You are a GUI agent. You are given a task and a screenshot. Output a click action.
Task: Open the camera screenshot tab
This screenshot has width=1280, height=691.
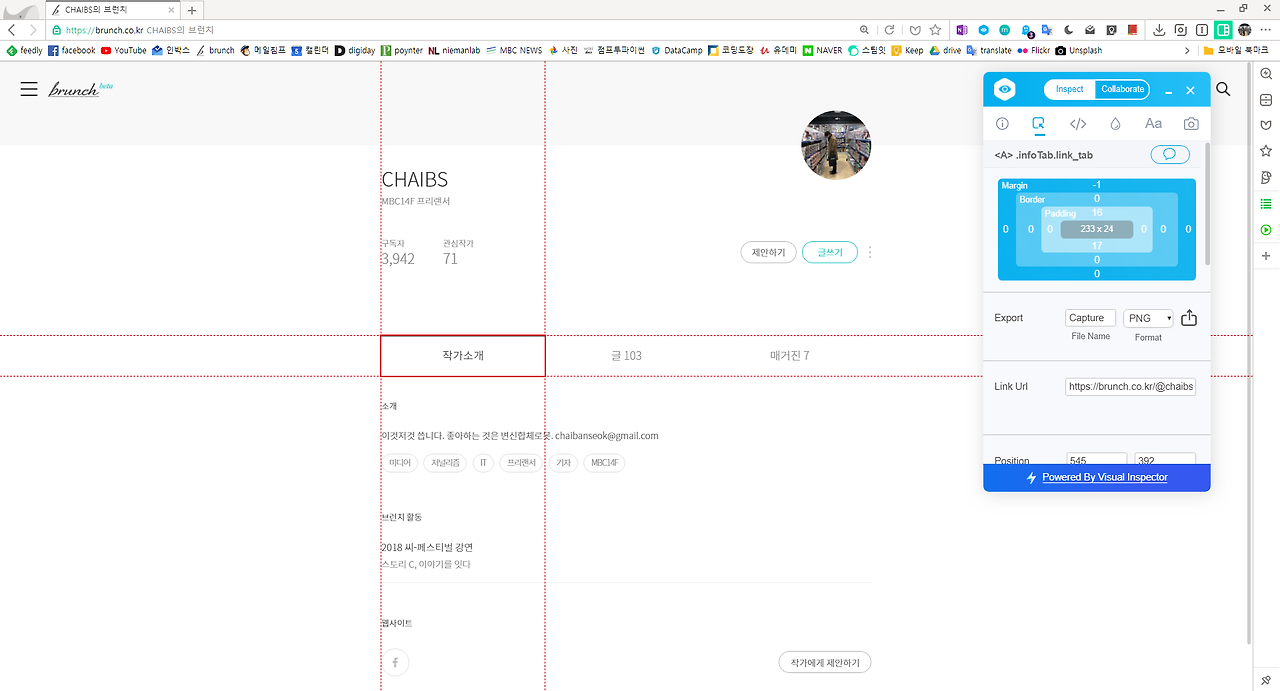click(1191, 124)
